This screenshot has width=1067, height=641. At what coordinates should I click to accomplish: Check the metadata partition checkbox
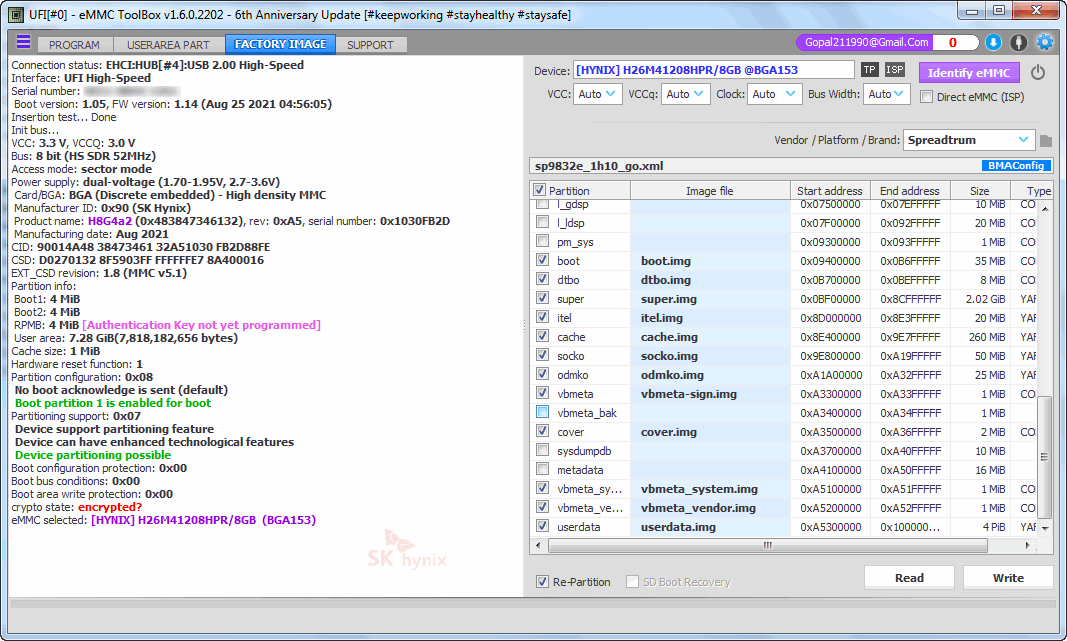point(542,470)
